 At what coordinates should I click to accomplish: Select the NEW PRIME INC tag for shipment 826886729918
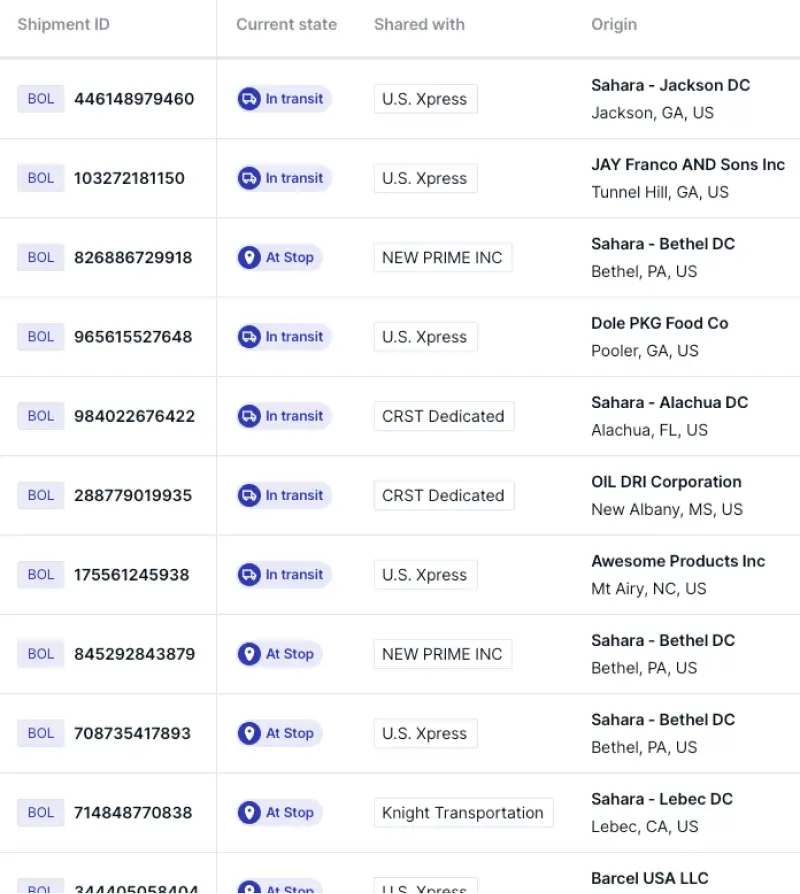(442, 258)
